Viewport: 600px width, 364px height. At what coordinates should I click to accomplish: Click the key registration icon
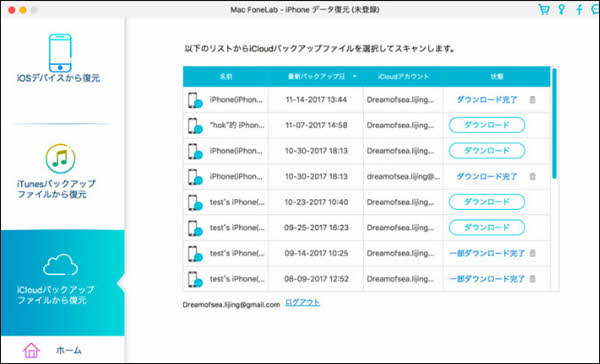point(561,9)
